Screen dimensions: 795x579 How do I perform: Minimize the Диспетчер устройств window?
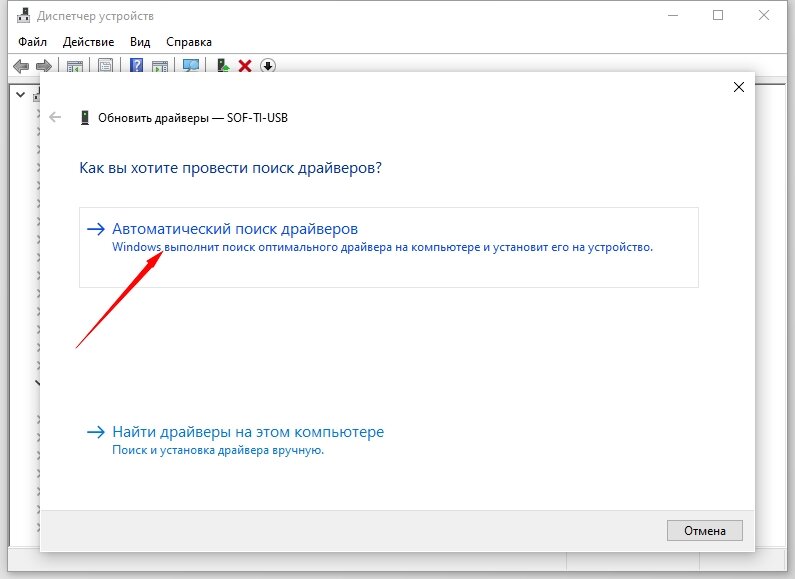[x=673, y=16]
